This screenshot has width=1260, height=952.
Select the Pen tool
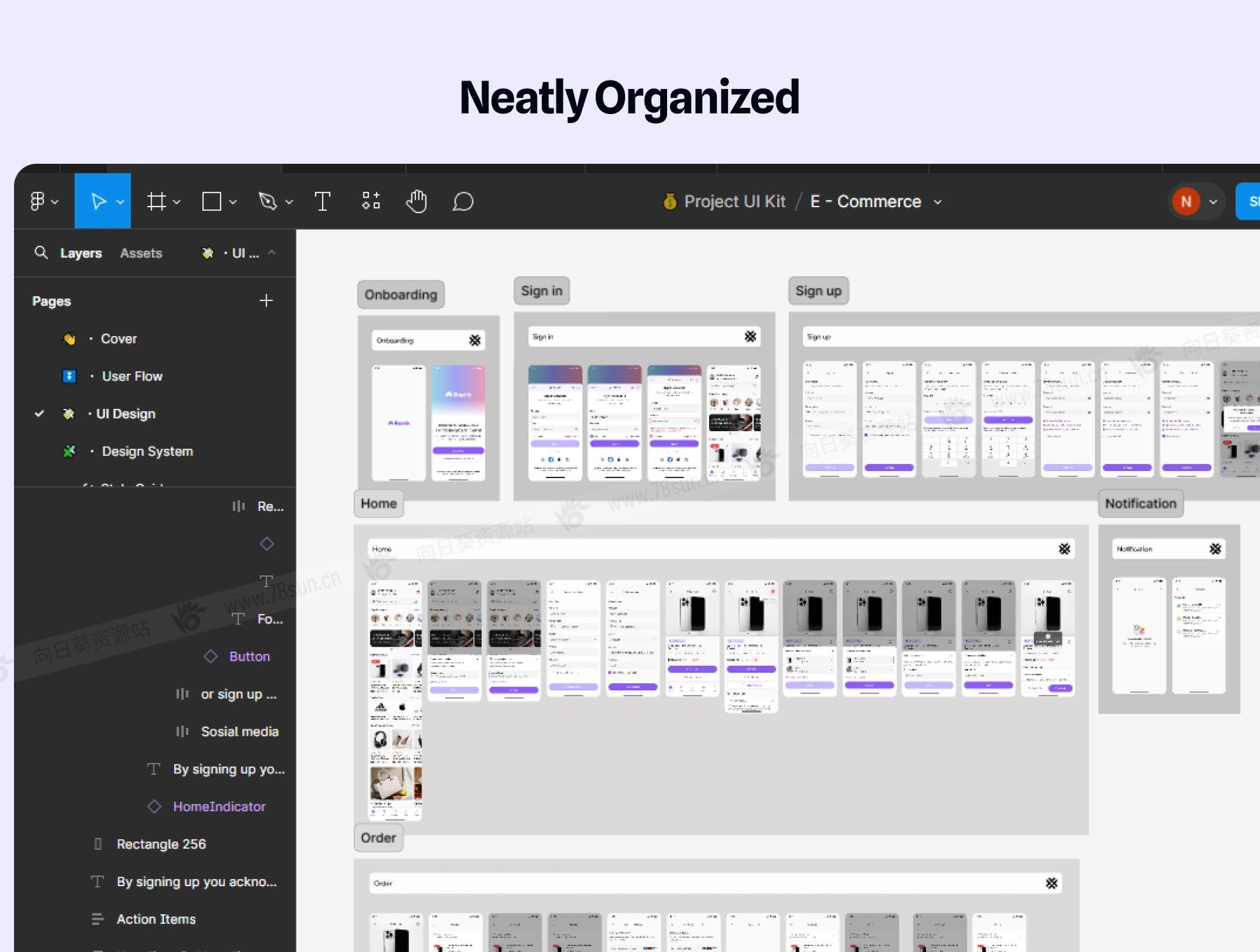[268, 202]
